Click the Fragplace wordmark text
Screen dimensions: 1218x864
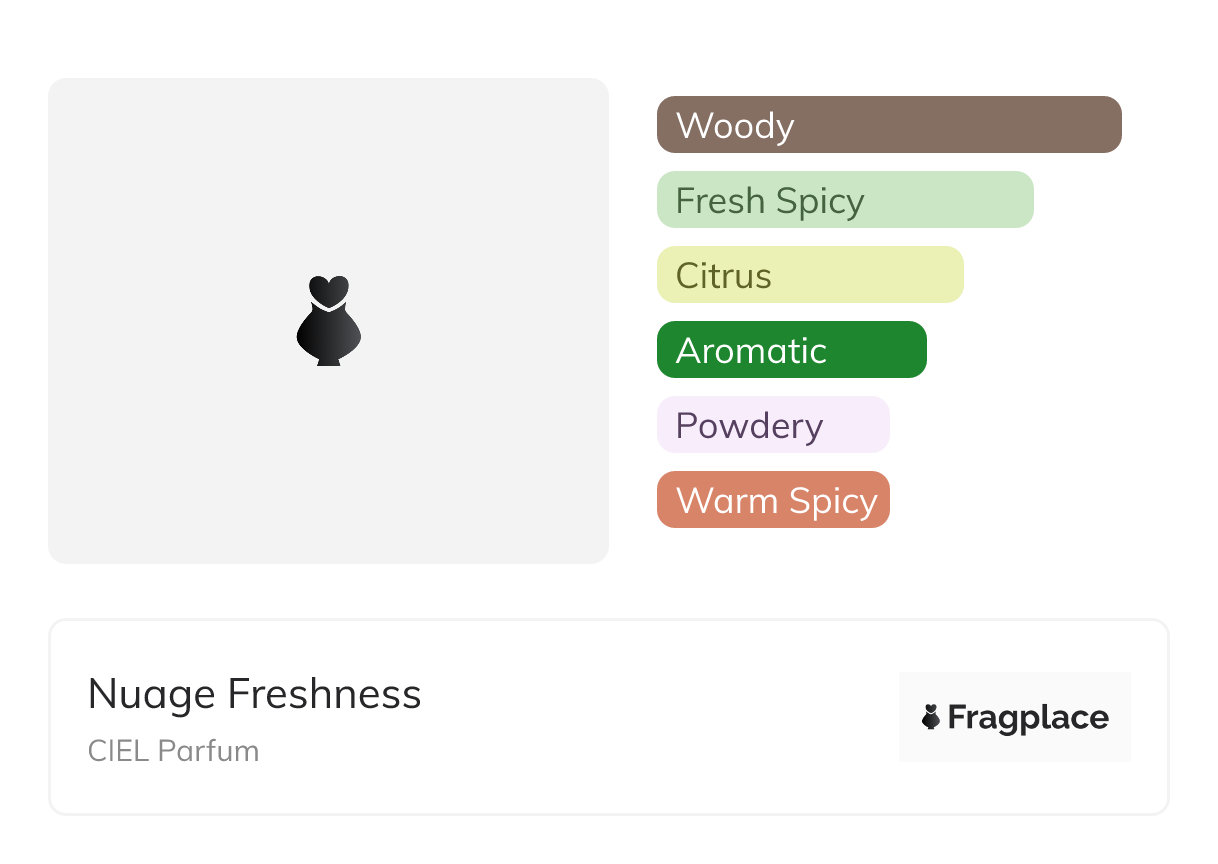(1028, 718)
